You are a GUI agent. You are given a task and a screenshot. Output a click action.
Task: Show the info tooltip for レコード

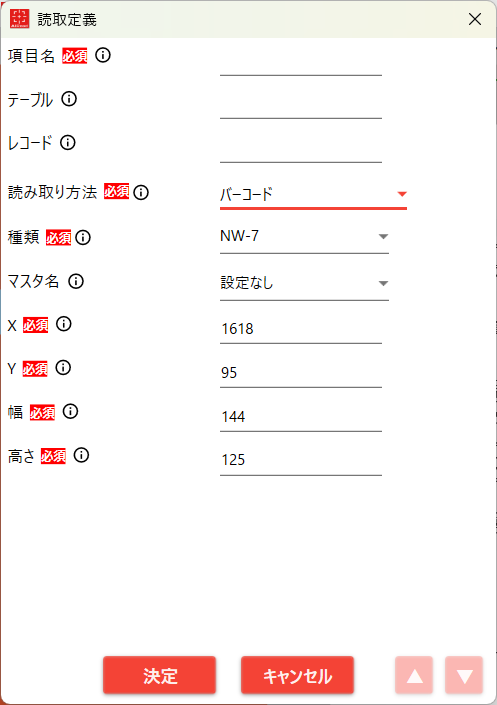(68, 143)
